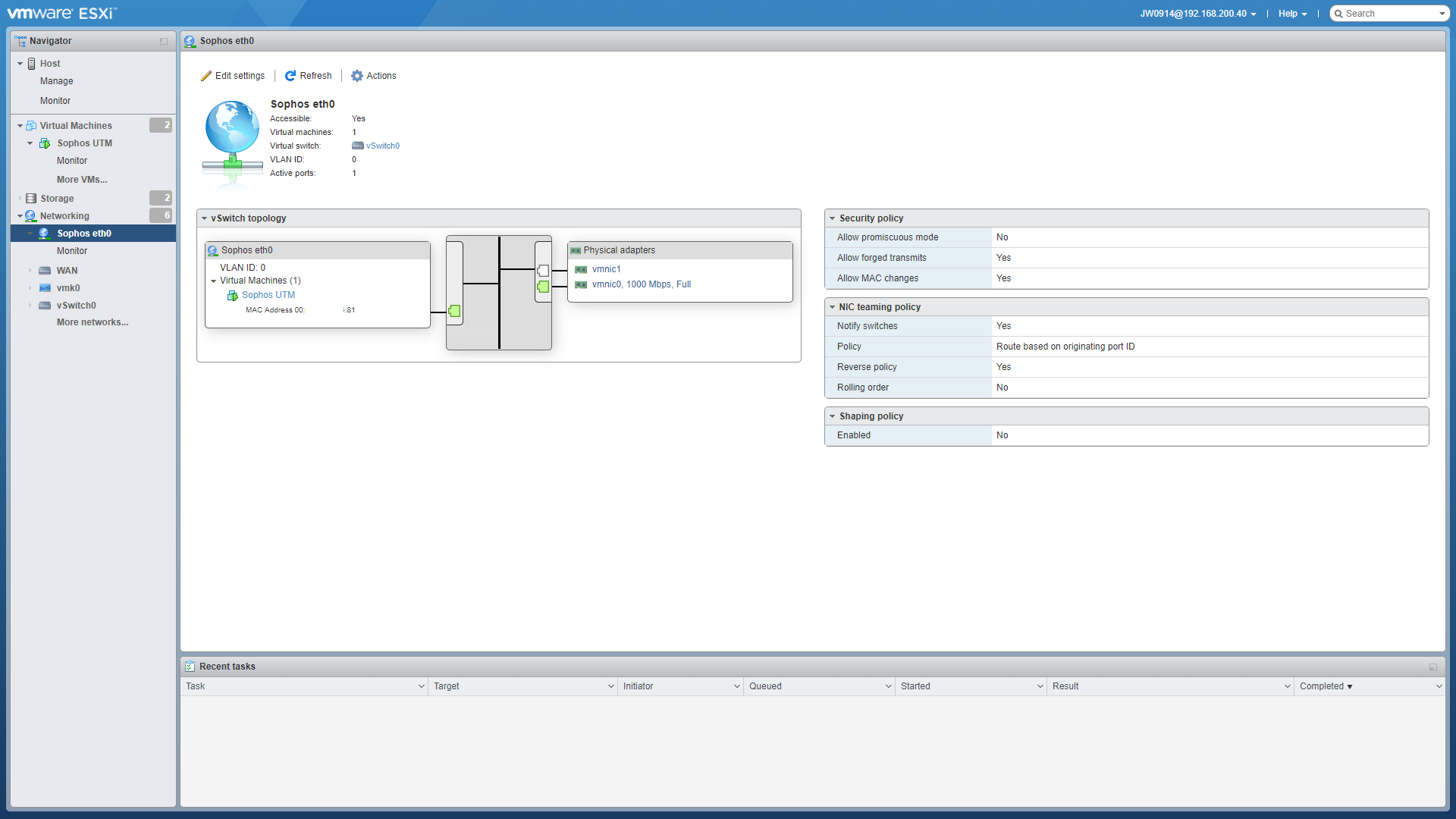Collapse Virtual Machines (1) in topology
The image size is (1456, 819).
[214, 281]
